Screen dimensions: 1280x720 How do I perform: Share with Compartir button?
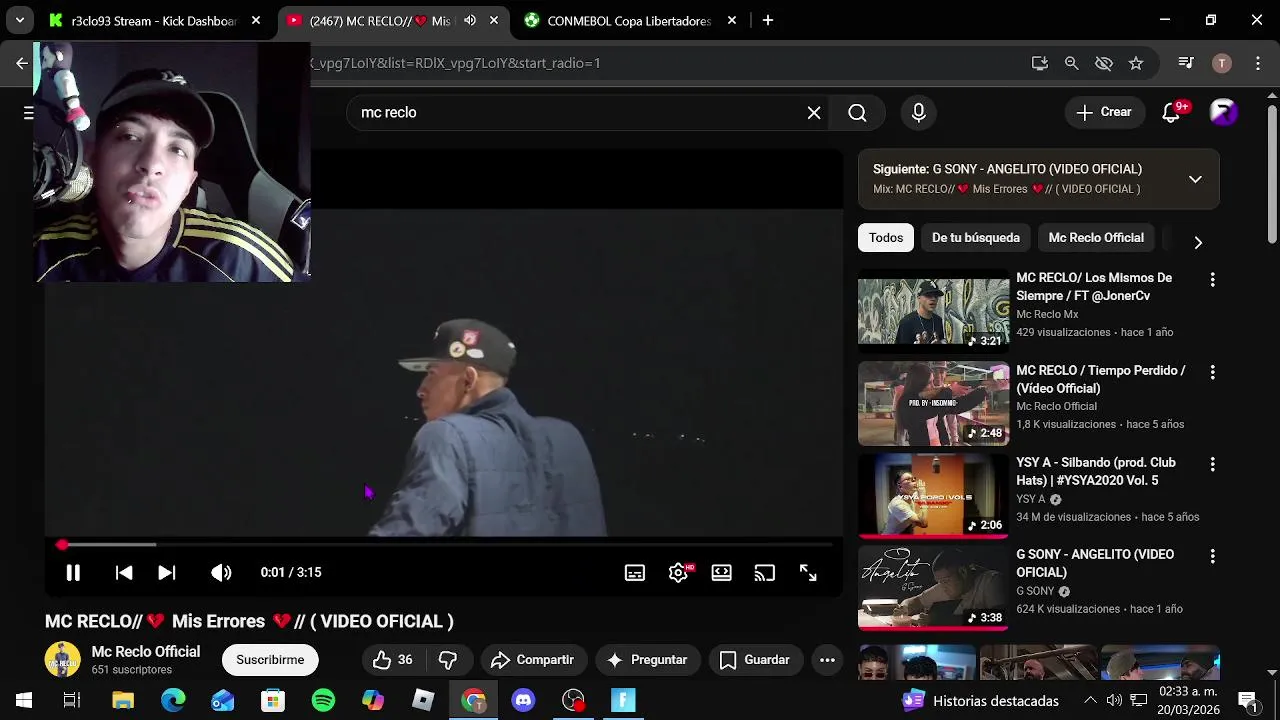(533, 660)
